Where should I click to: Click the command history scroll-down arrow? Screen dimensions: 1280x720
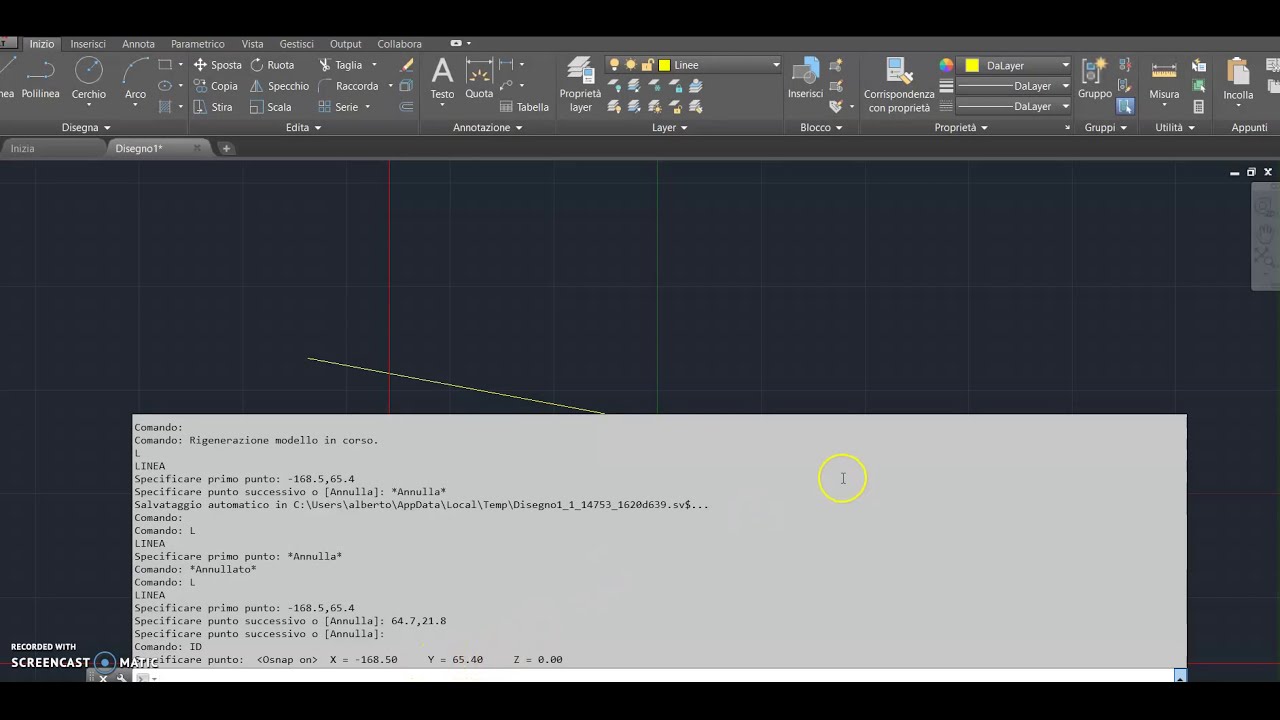[x=1180, y=677]
